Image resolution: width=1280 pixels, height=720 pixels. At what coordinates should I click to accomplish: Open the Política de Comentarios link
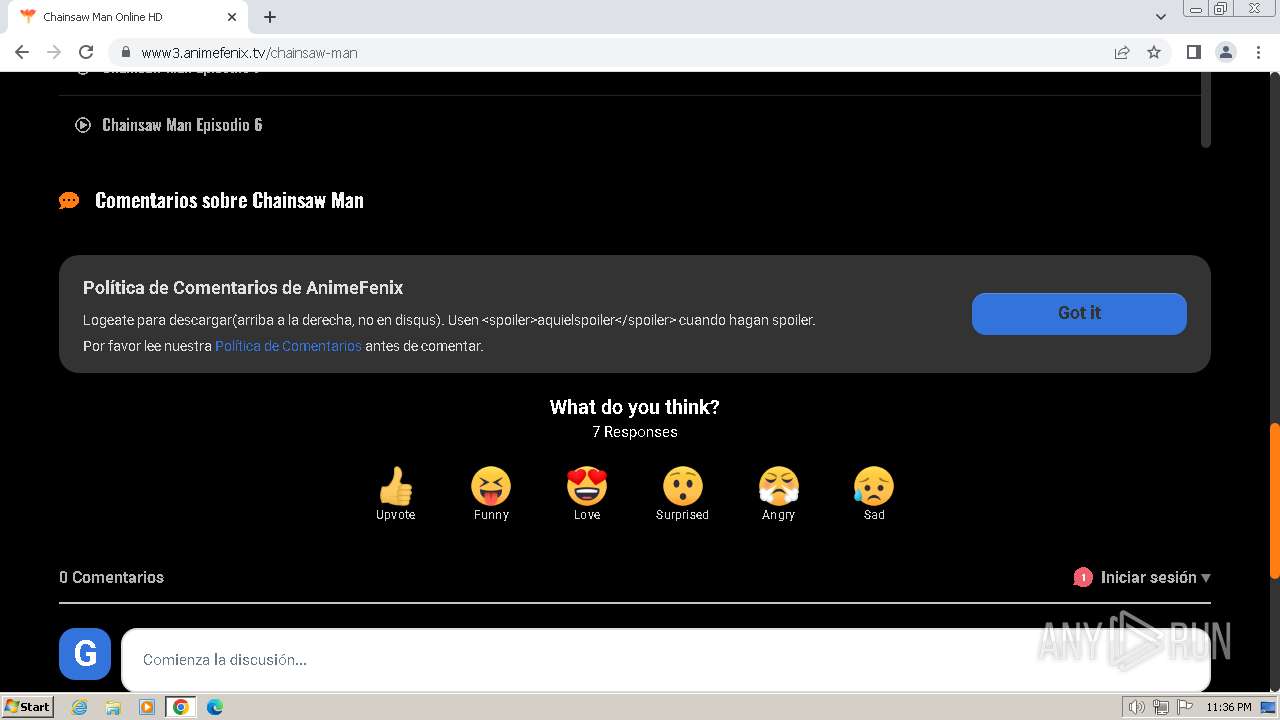pyautogui.click(x=288, y=346)
